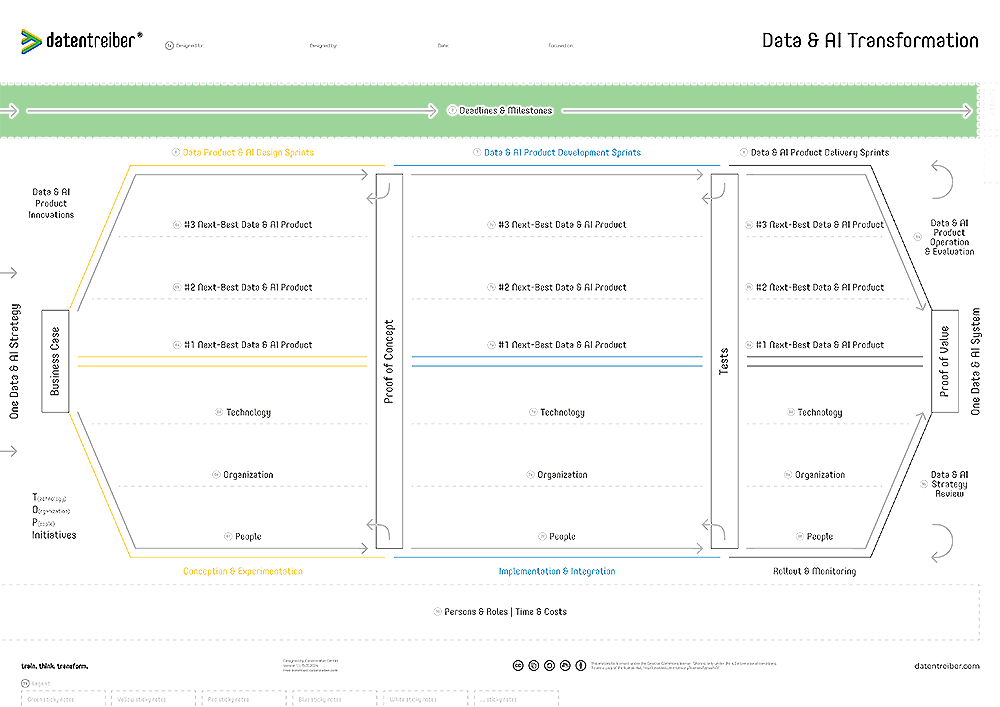This screenshot has height=707, width=1000.
Task: Click People in the development column
Action: (562, 537)
